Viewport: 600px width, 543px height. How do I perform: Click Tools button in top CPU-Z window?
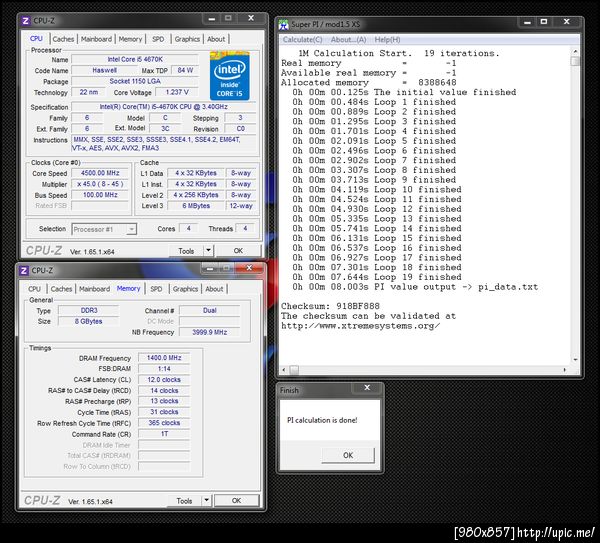186,251
